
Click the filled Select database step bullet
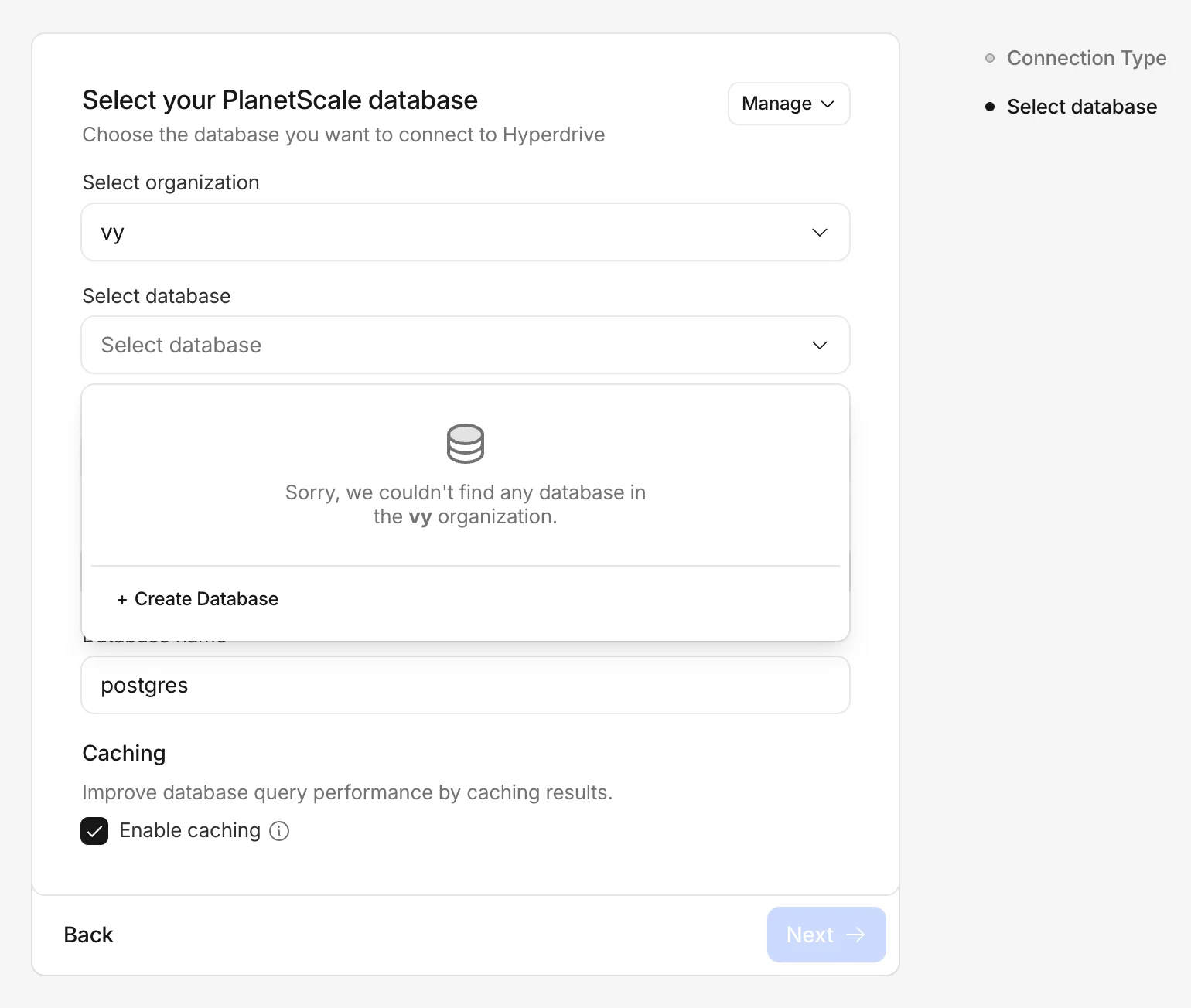click(x=990, y=107)
